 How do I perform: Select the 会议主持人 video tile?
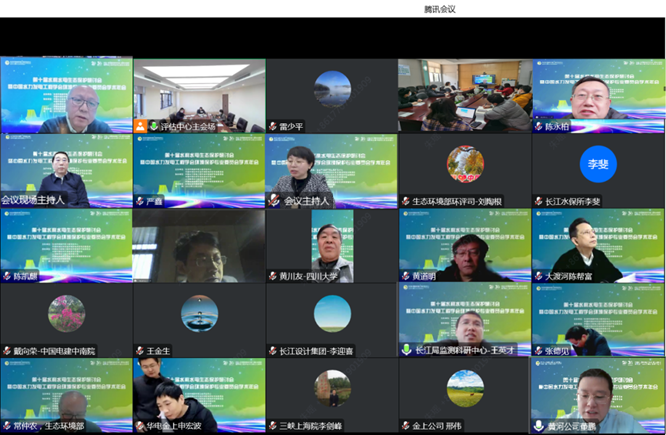332,170
